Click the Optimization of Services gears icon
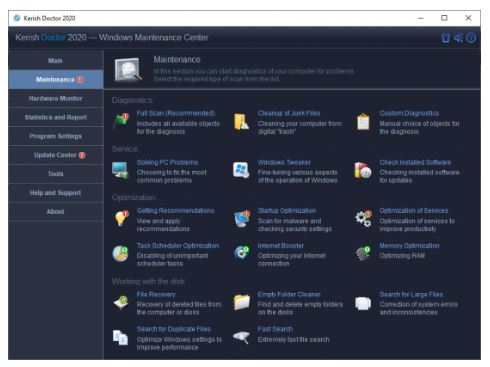Image resolution: width=490 pixels, height=367 pixels. [x=363, y=219]
